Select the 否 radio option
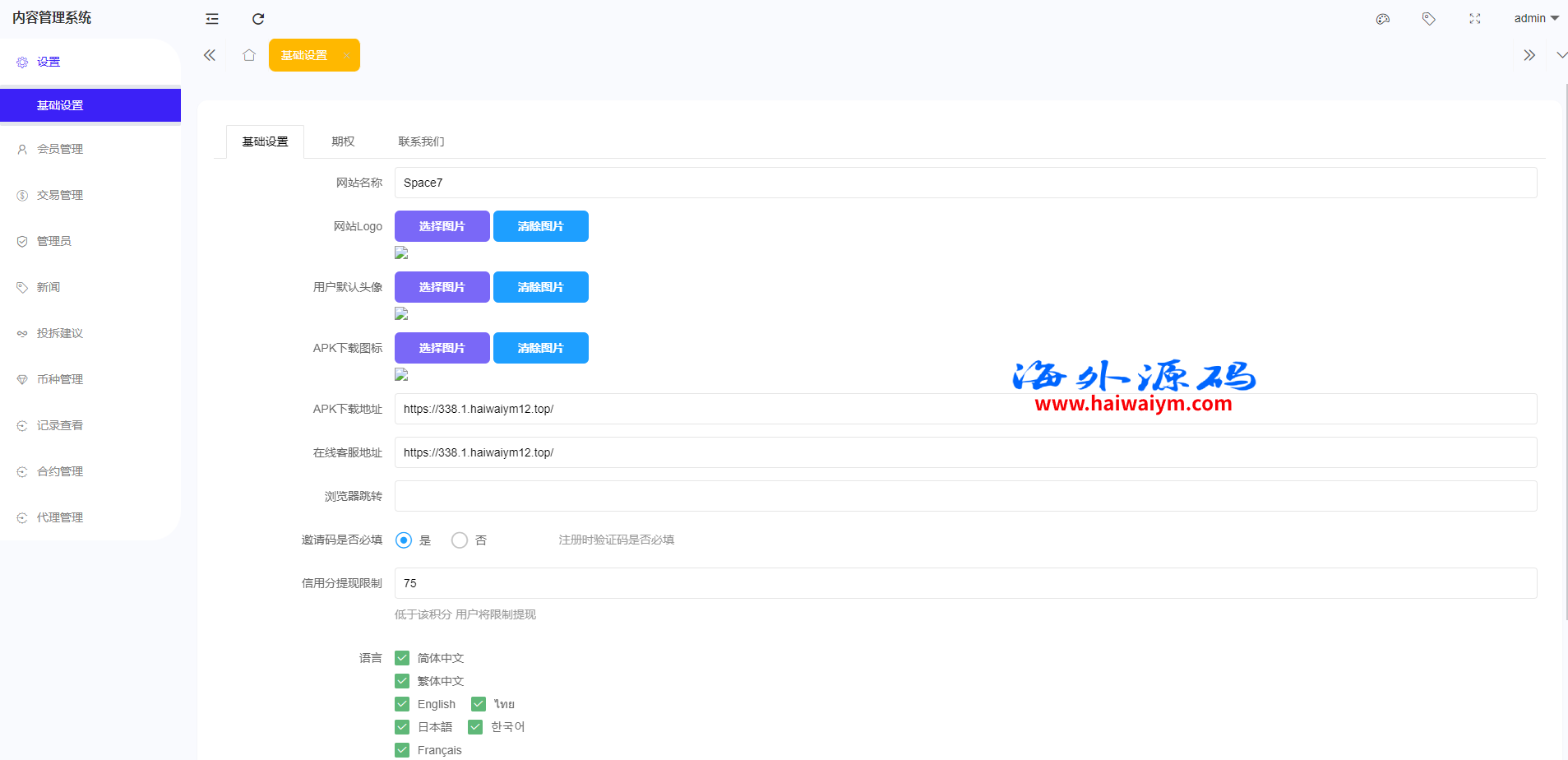The image size is (1568, 760). [x=460, y=540]
